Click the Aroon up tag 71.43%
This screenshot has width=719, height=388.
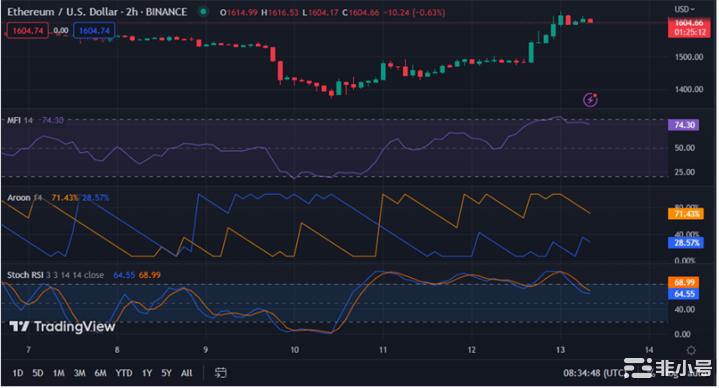[x=686, y=214]
